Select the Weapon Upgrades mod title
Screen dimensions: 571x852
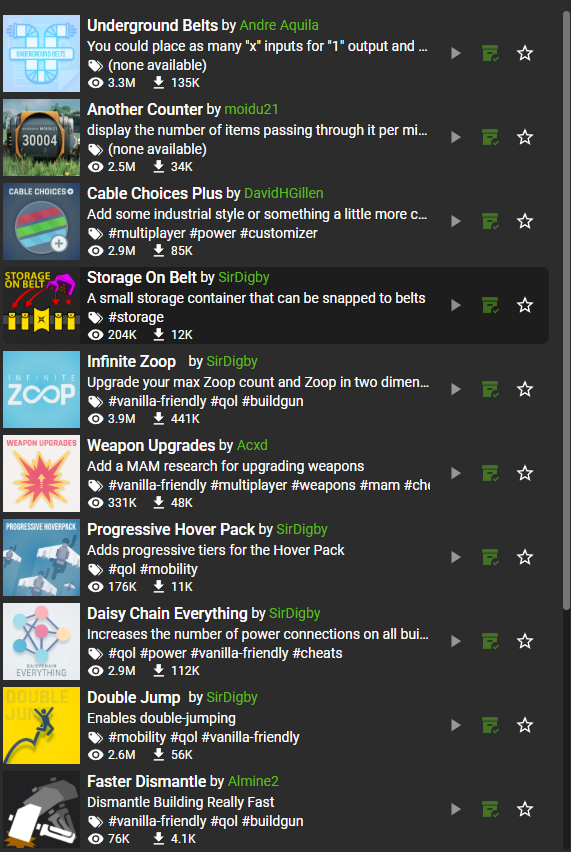pyautogui.click(x=151, y=446)
